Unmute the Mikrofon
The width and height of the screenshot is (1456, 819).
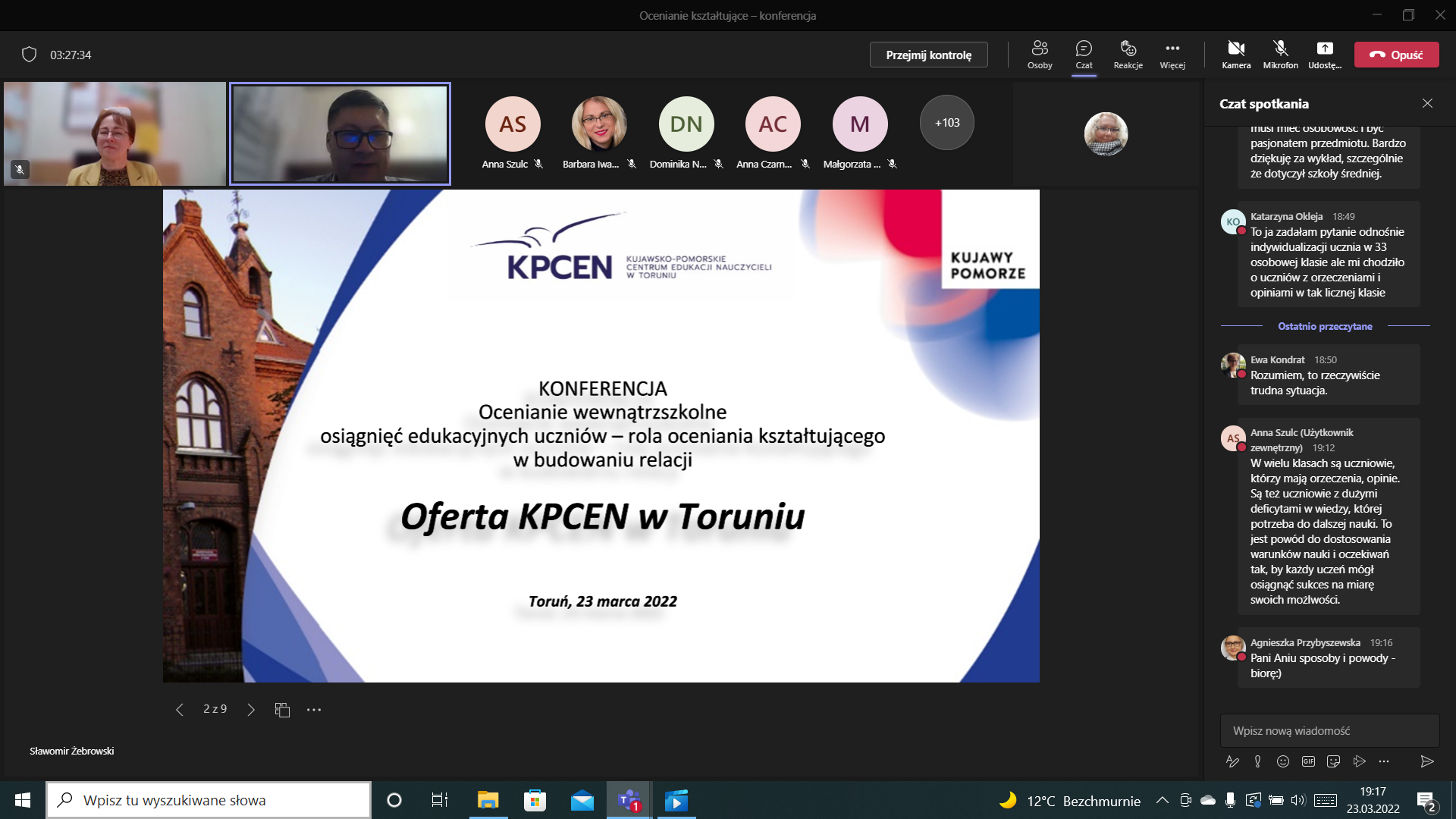1280,55
